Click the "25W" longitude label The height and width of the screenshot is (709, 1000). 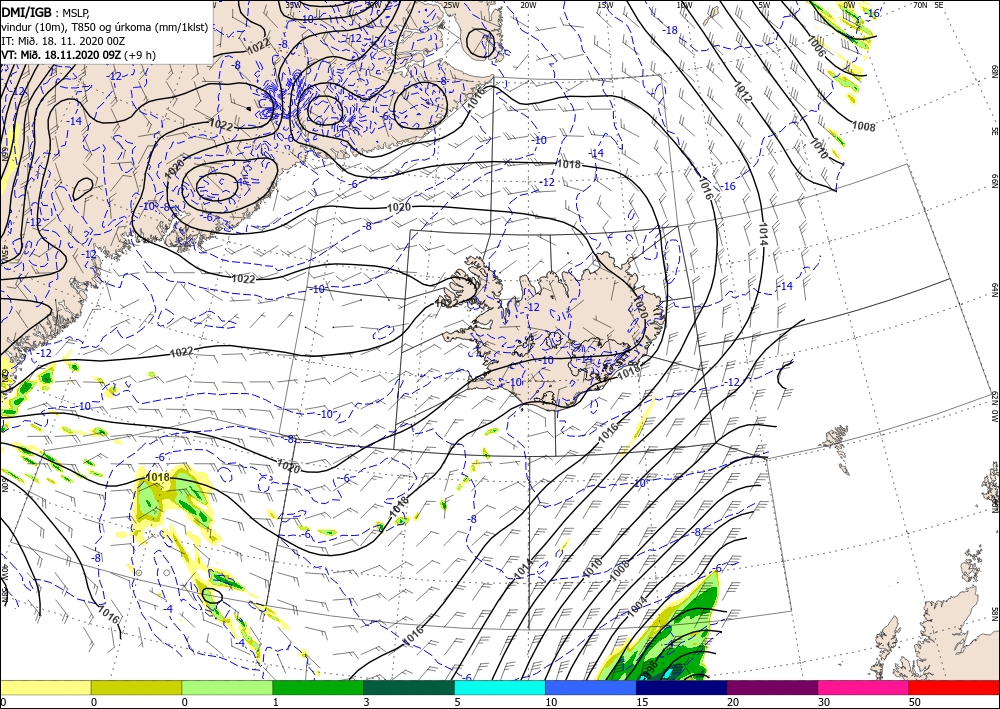(x=451, y=5)
